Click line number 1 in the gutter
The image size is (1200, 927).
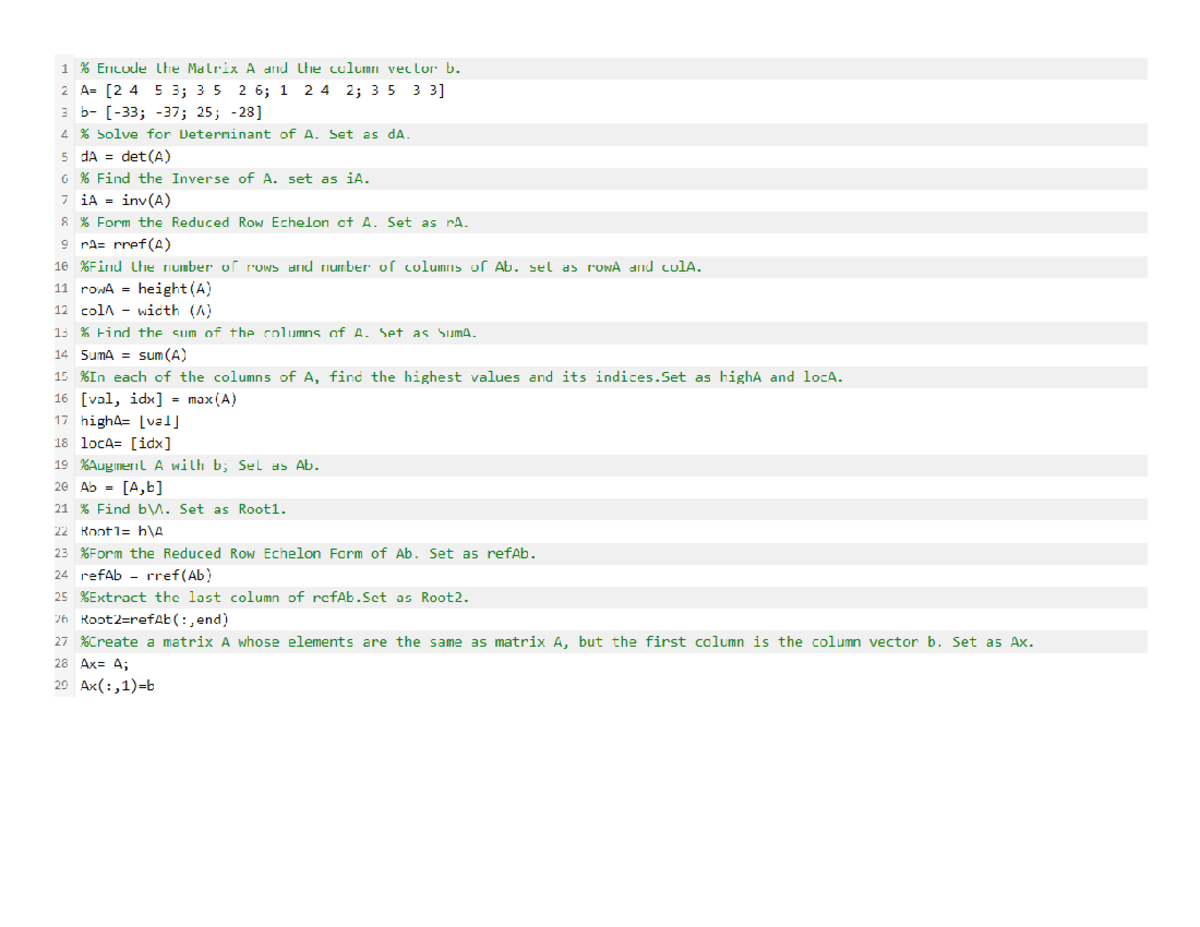[x=65, y=69]
